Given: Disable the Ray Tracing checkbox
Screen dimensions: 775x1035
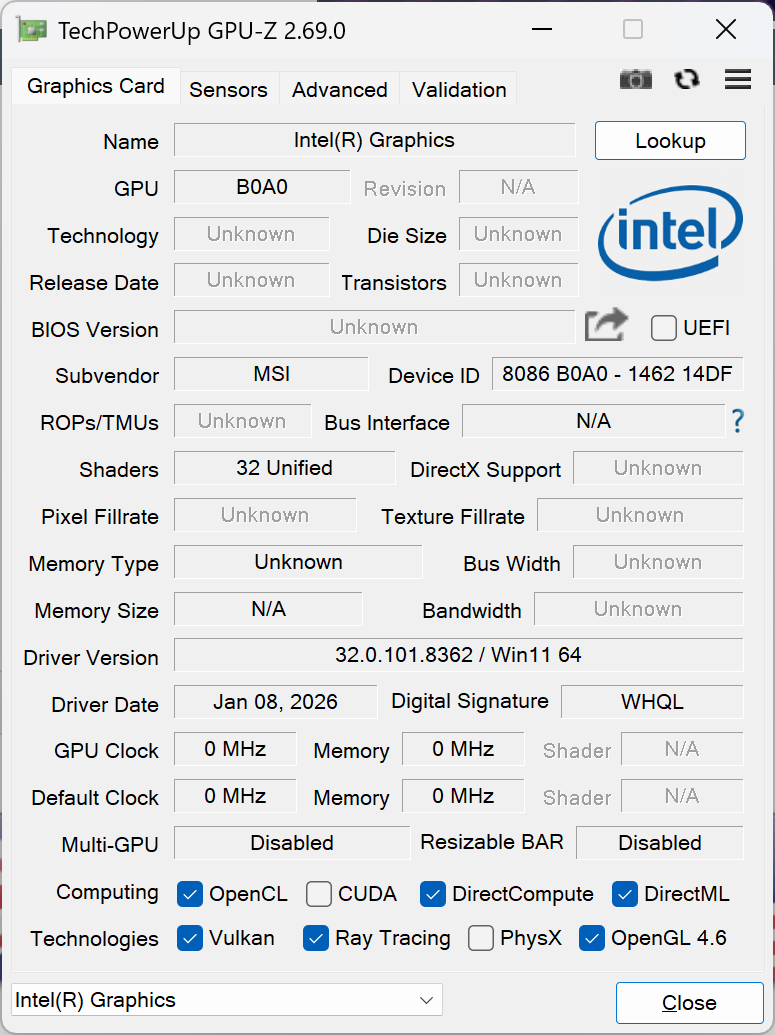Looking at the screenshot, I should pyautogui.click(x=316, y=938).
